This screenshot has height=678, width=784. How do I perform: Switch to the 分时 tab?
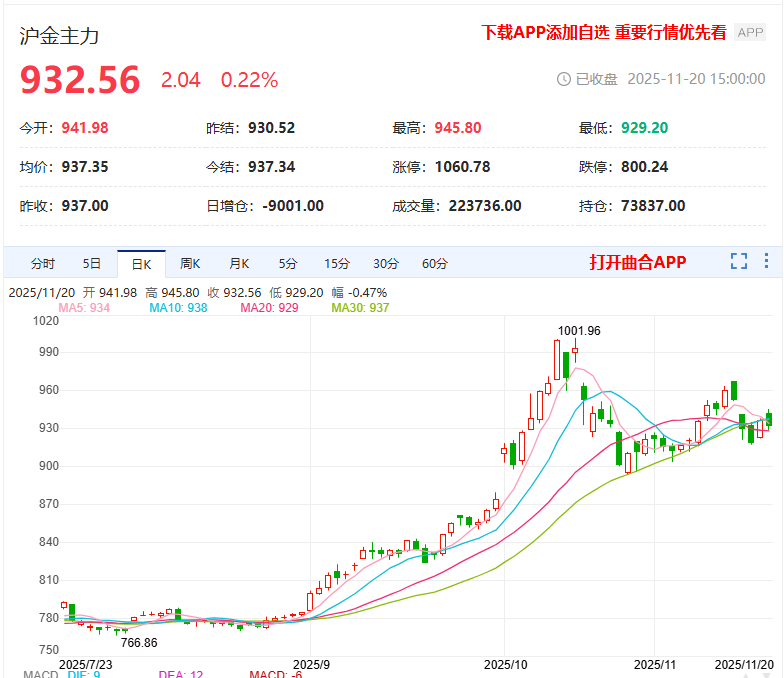[x=42, y=264]
